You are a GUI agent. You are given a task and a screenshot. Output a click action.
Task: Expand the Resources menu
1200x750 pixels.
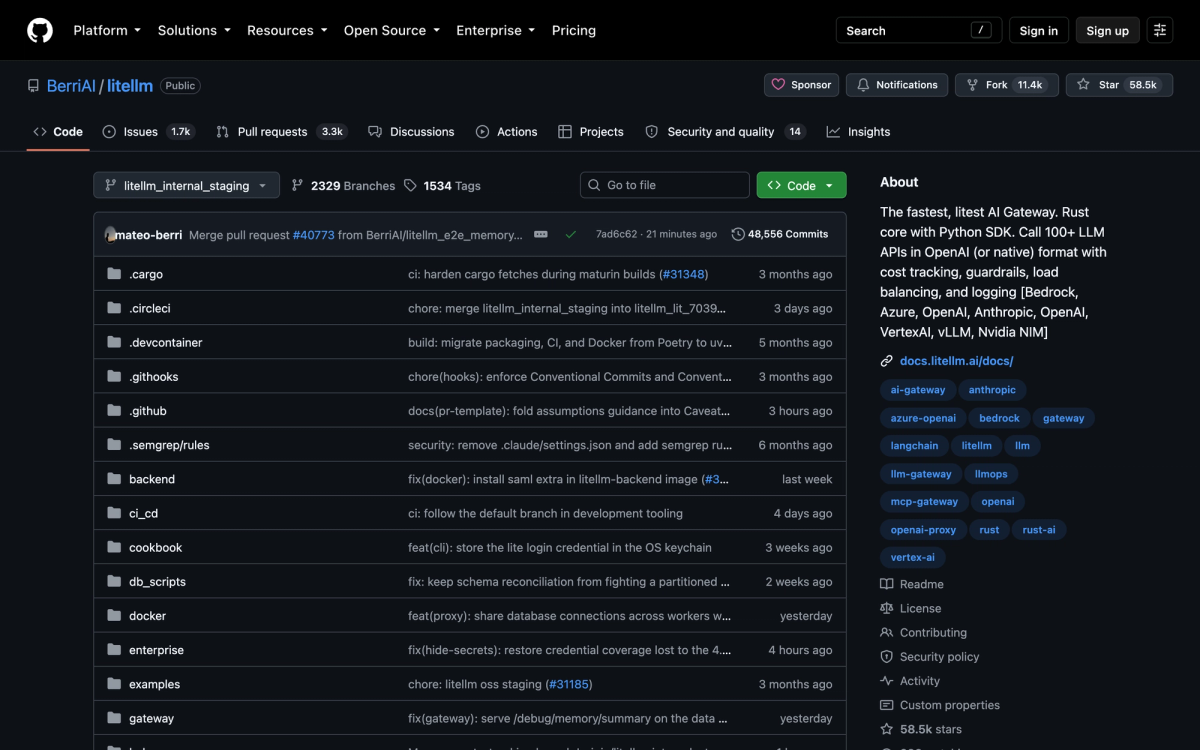tap(287, 30)
